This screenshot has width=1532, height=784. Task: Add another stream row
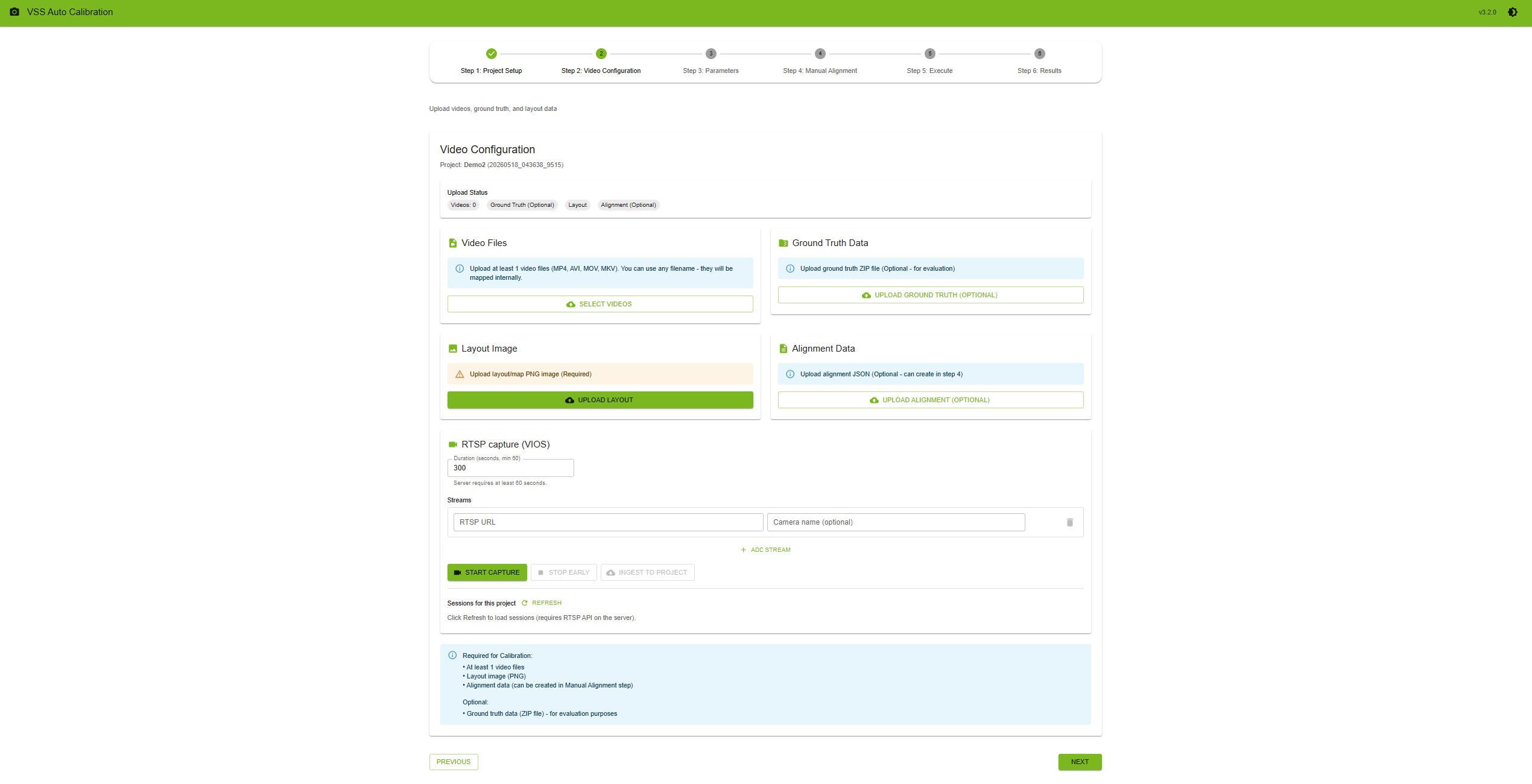[765, 550]
